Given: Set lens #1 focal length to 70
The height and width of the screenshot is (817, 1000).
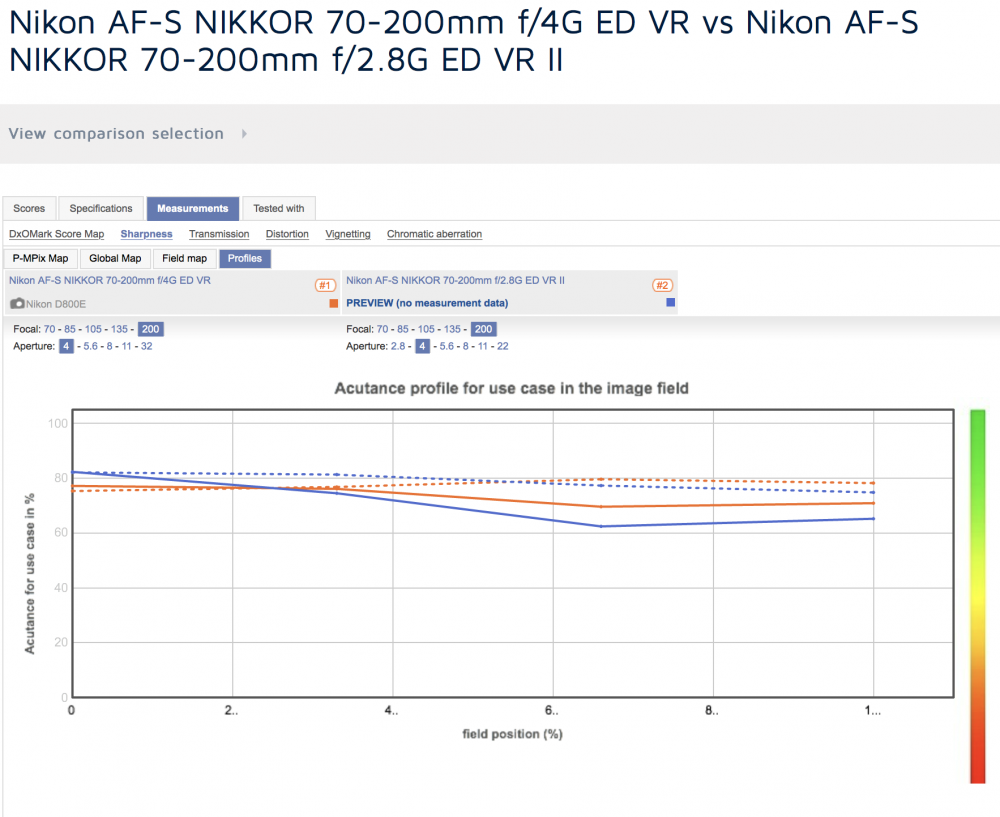Looking at the screenshot, I should (x=49, y=329).
